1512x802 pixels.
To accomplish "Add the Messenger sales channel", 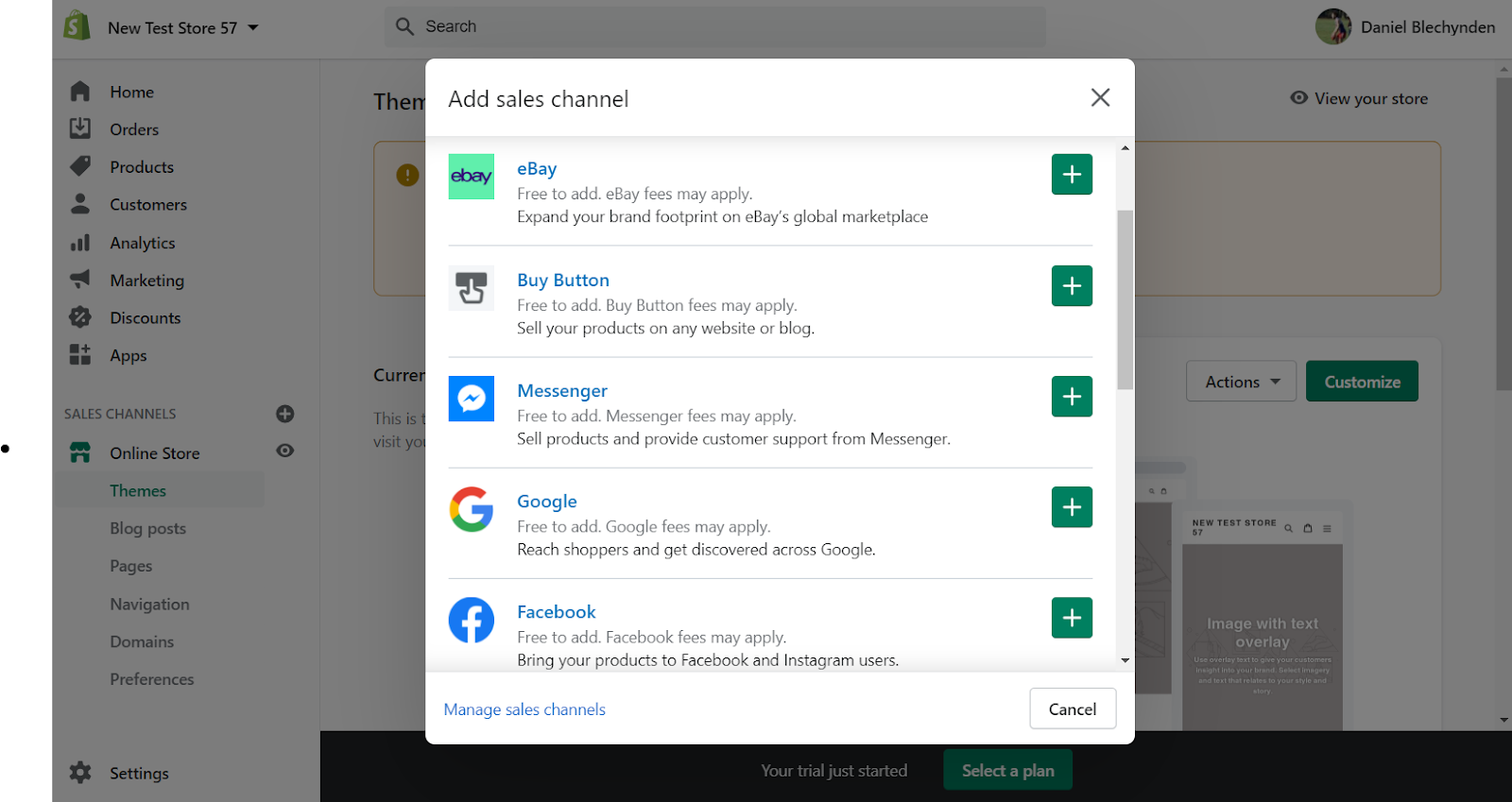I will (x=1072, y=397).
